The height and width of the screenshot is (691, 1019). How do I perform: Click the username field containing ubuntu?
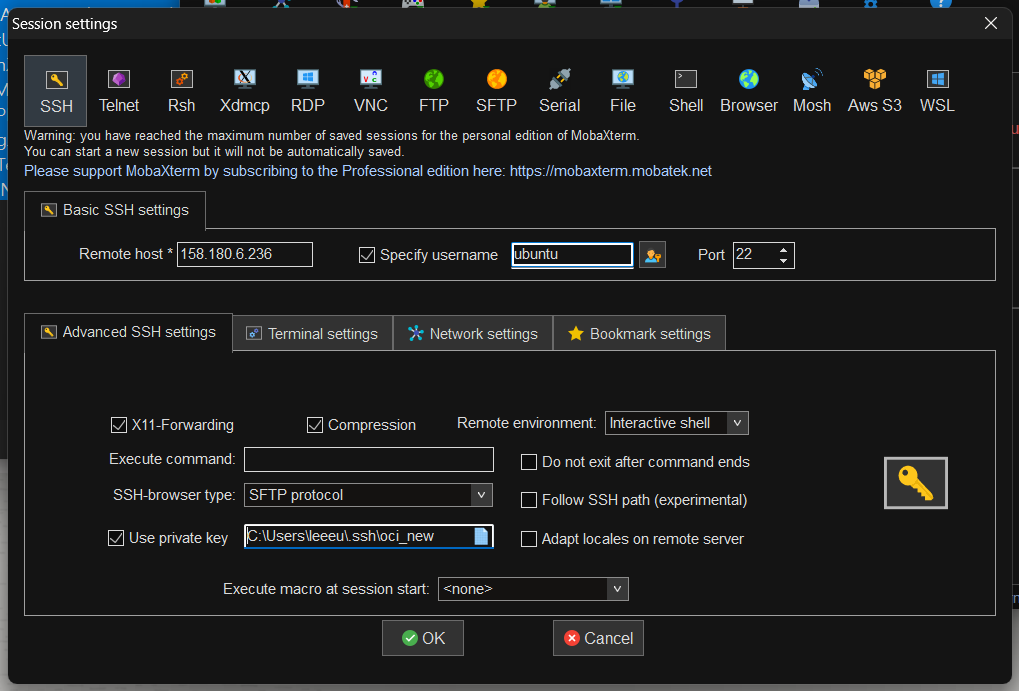(572, 254)
